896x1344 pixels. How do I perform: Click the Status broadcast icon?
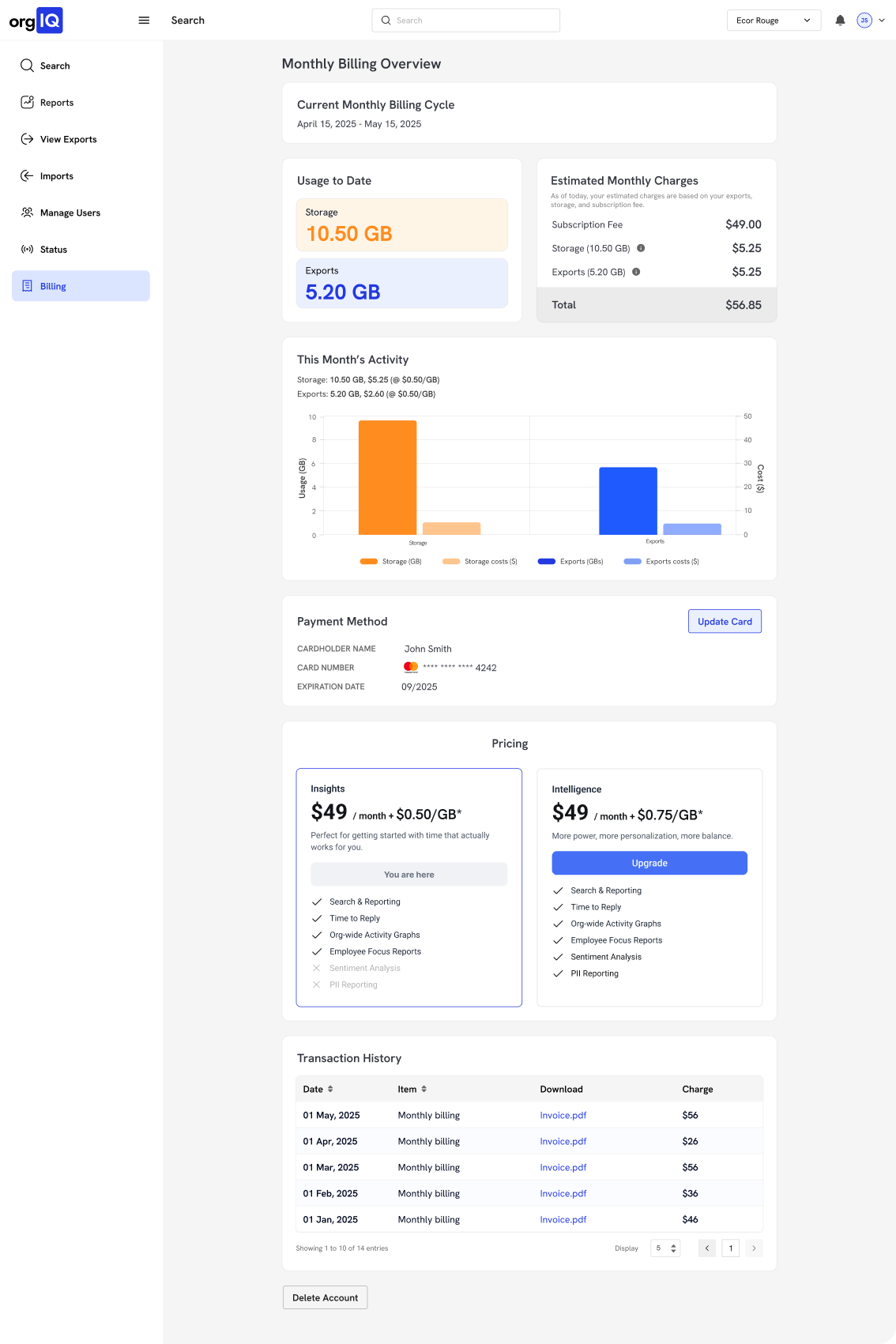[x=27, y=249]
